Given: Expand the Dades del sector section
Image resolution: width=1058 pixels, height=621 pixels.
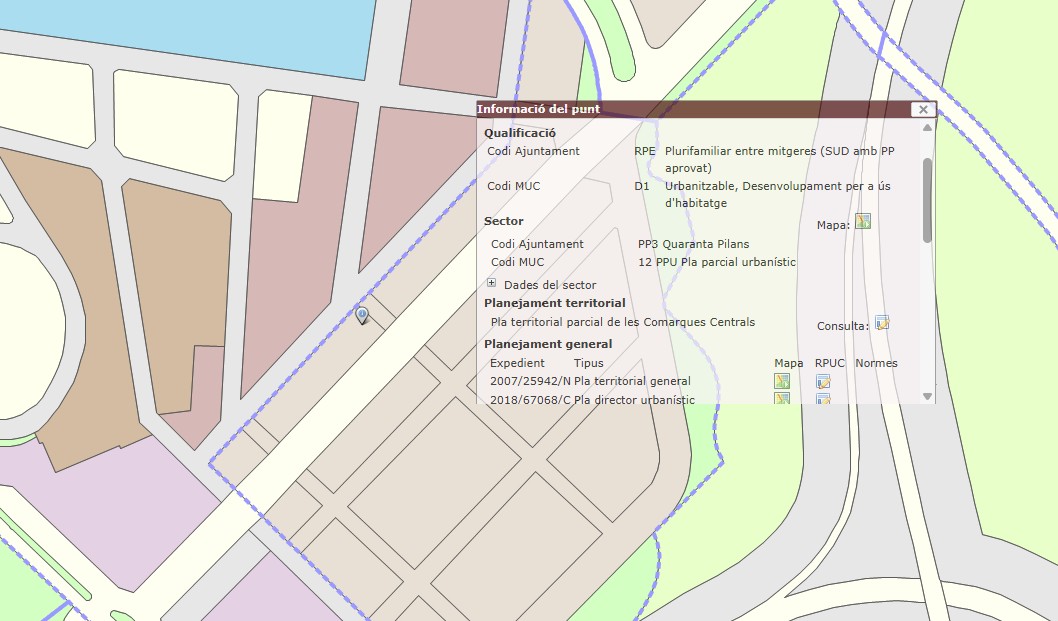Looking at the screenshot, I should click(491, 284).
